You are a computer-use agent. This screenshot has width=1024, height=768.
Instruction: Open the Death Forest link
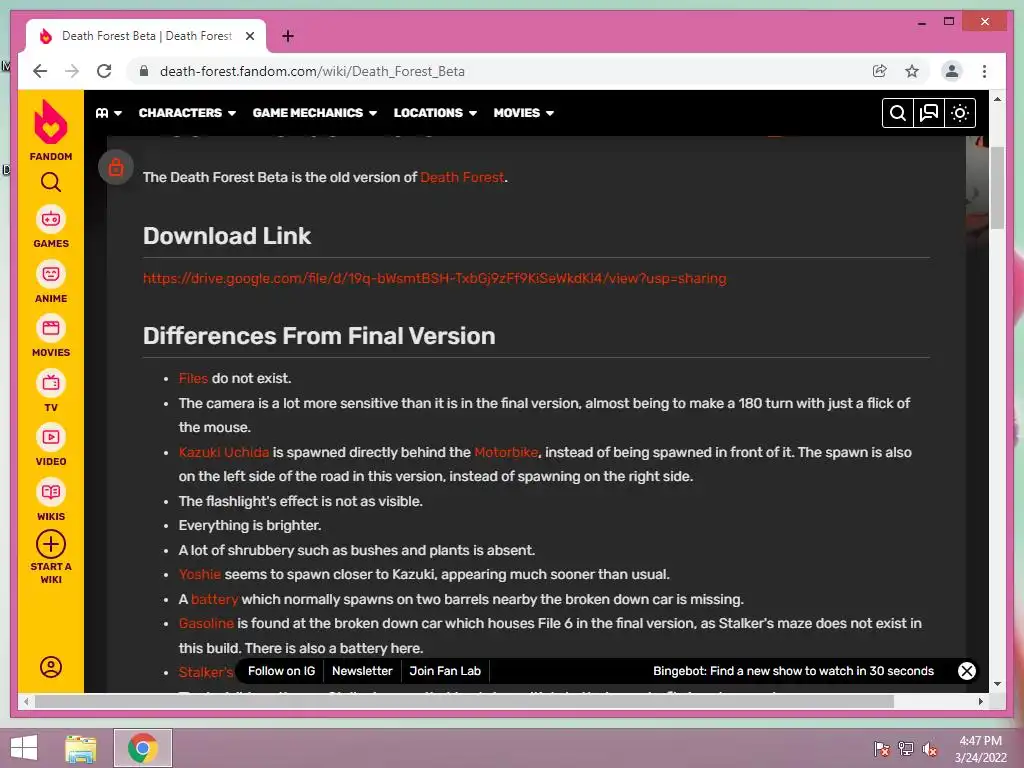(462, 177)
